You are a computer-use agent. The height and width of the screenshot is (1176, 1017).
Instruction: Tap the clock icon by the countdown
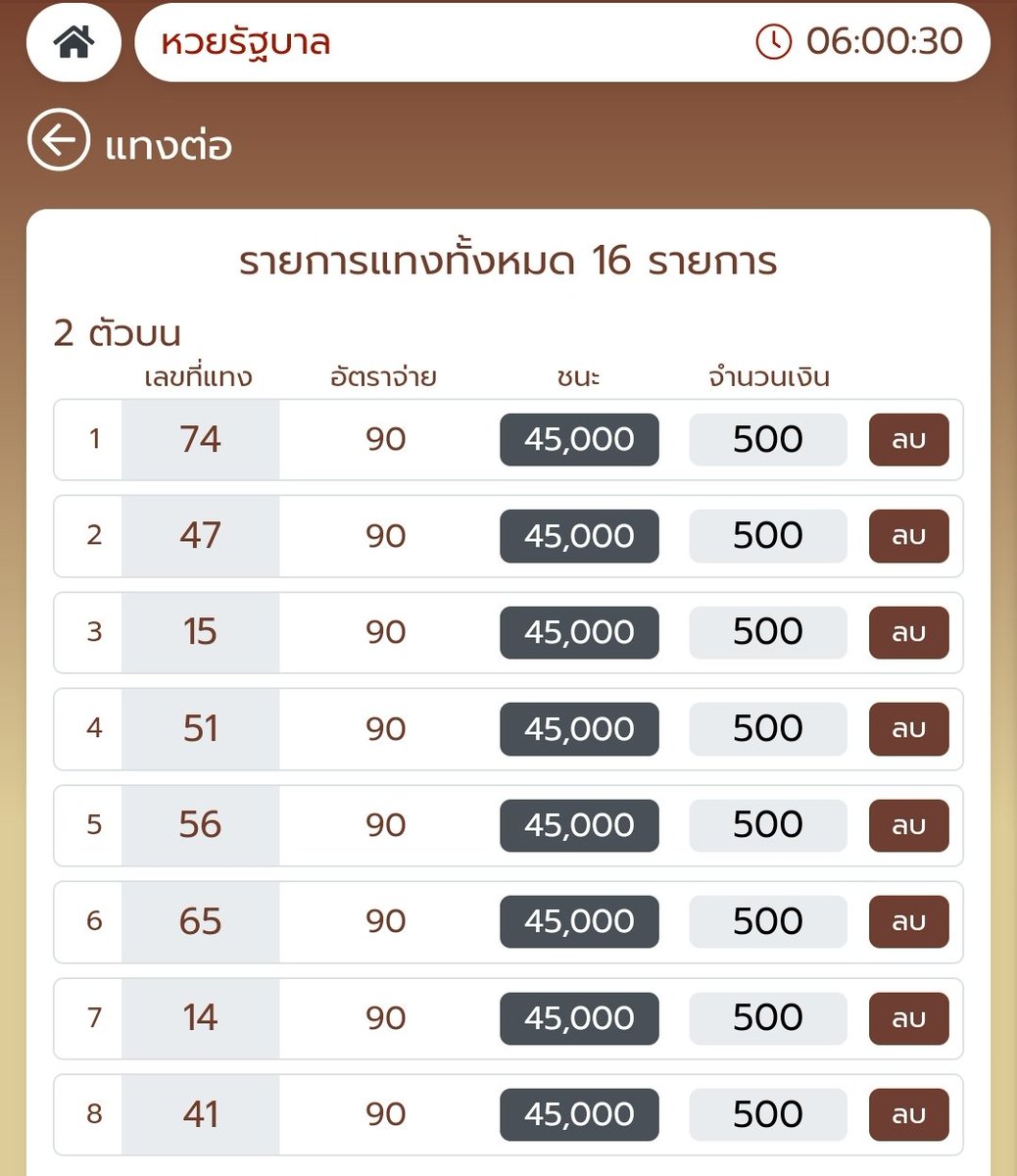773,41
